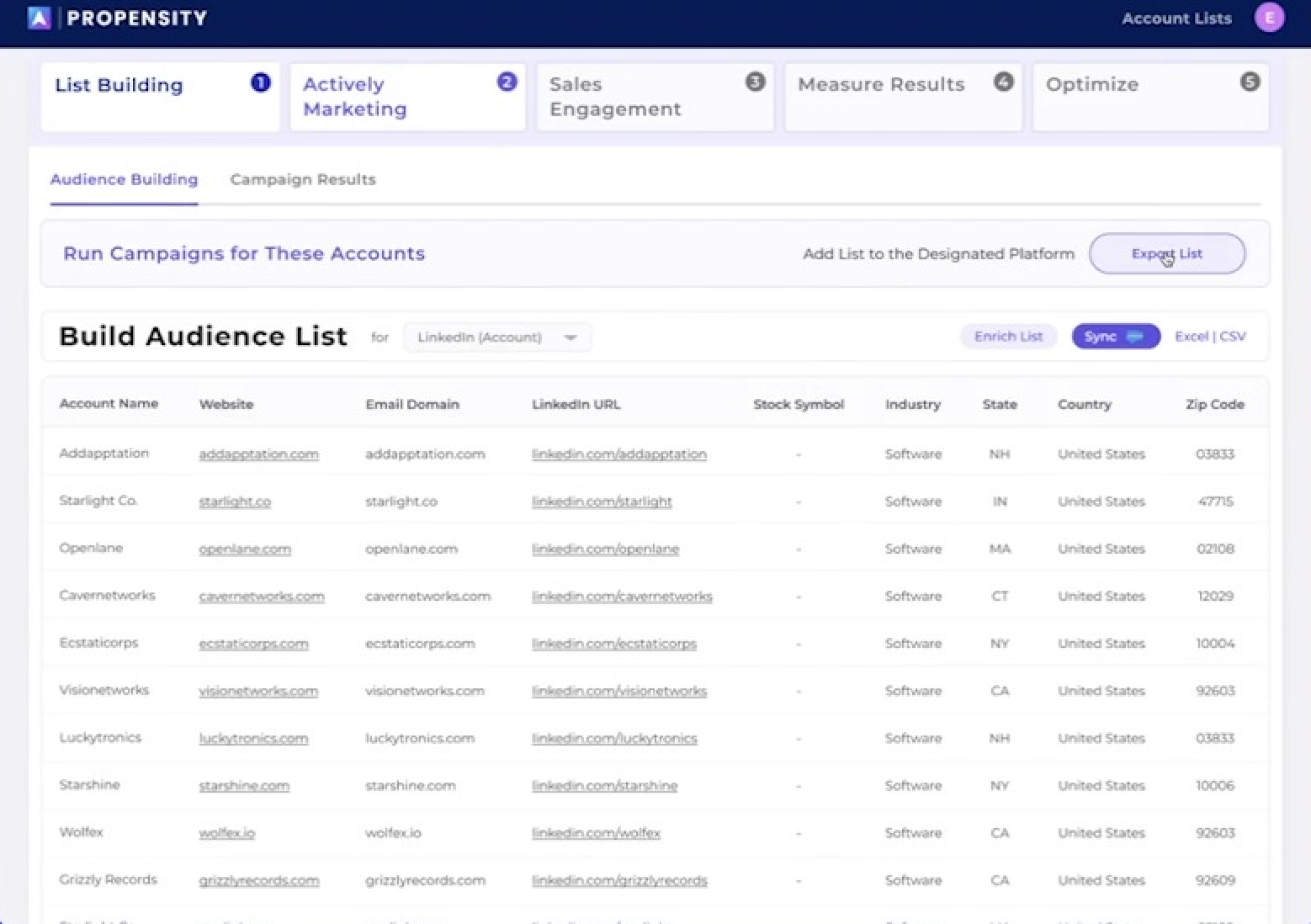Switch to the Campaign Results tab
The height and width of the screenshot is (924, 1311).
303,179
